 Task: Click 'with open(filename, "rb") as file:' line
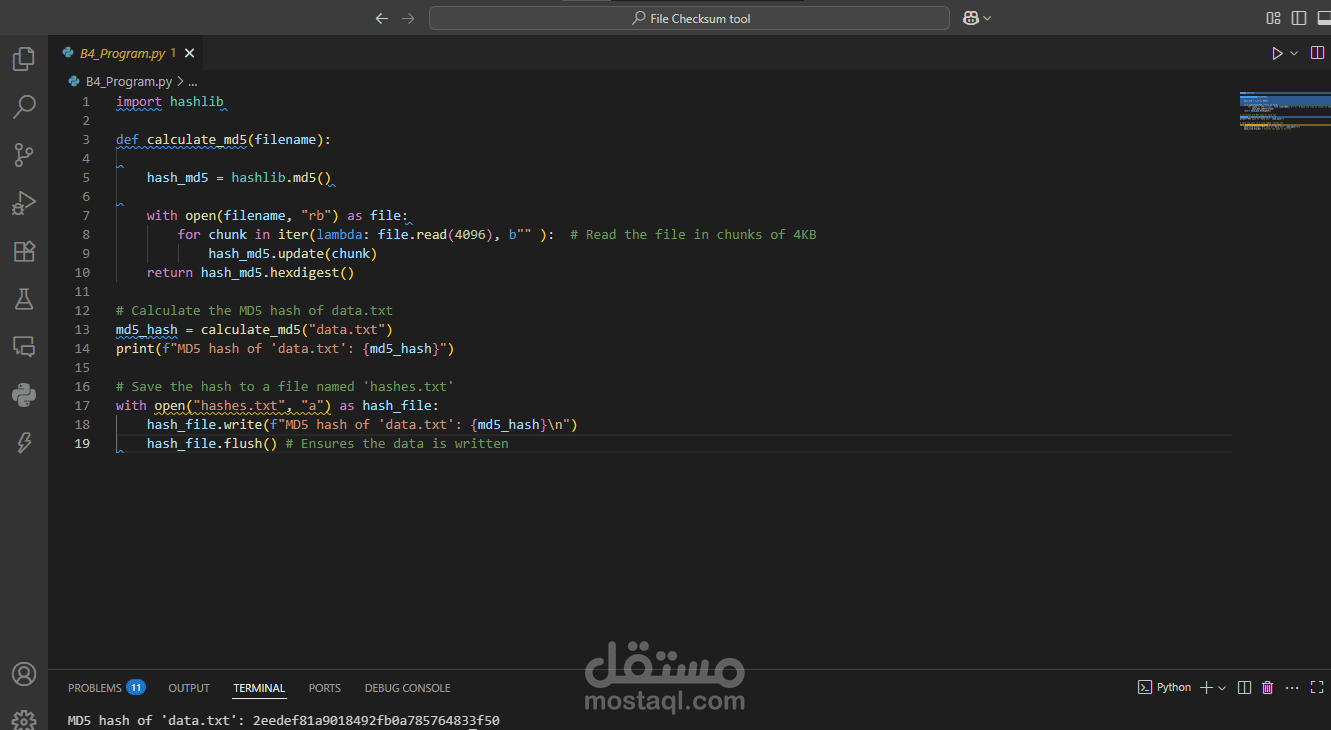(278, 215)
